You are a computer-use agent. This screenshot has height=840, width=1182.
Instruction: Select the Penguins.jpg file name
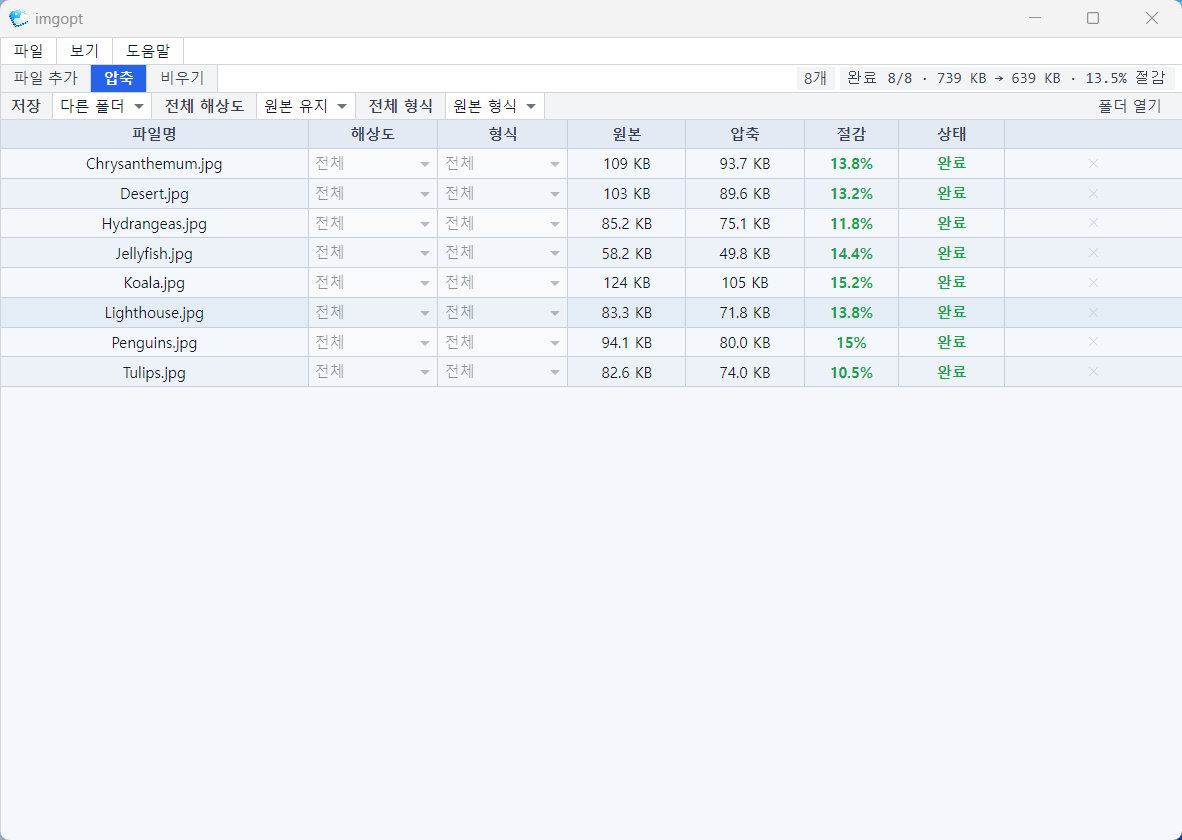[x=154, y=342]
